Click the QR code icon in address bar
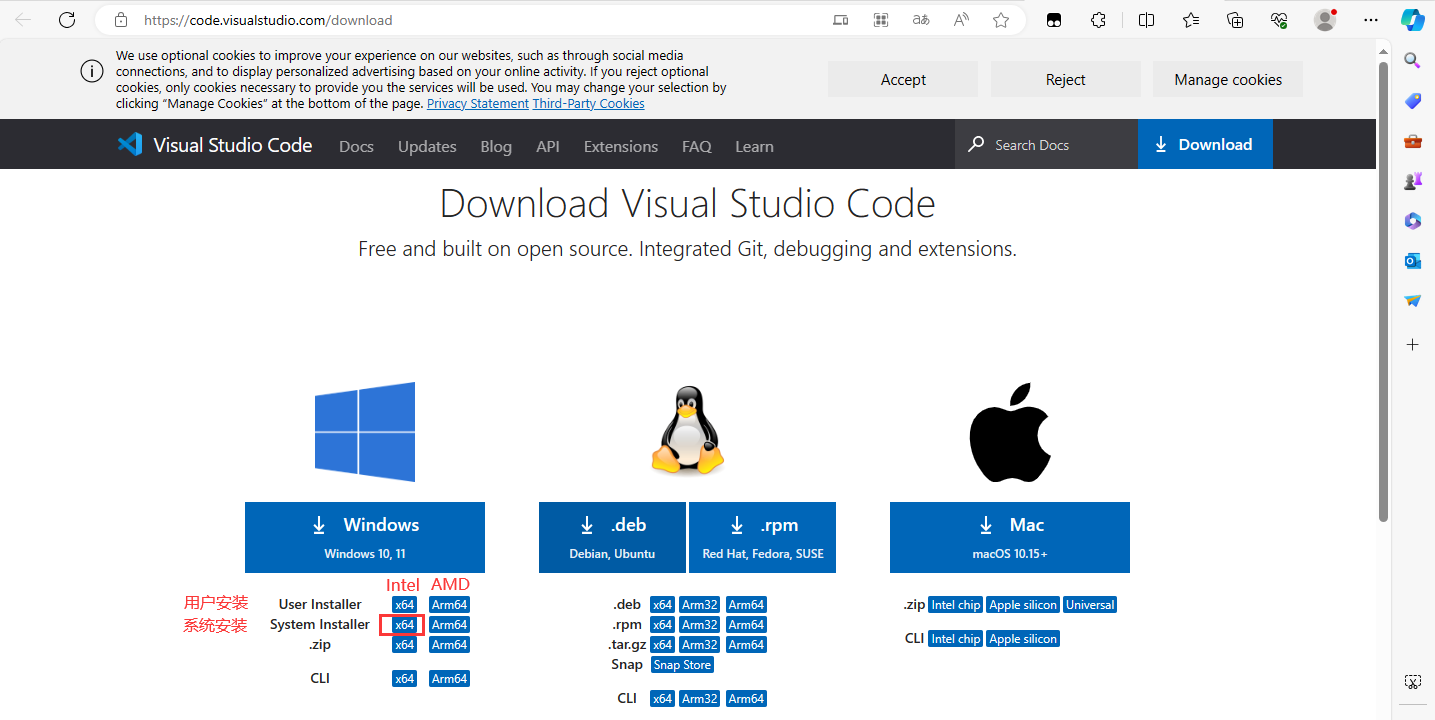This screenshot has height=720, width=1435. coord(881,20)
